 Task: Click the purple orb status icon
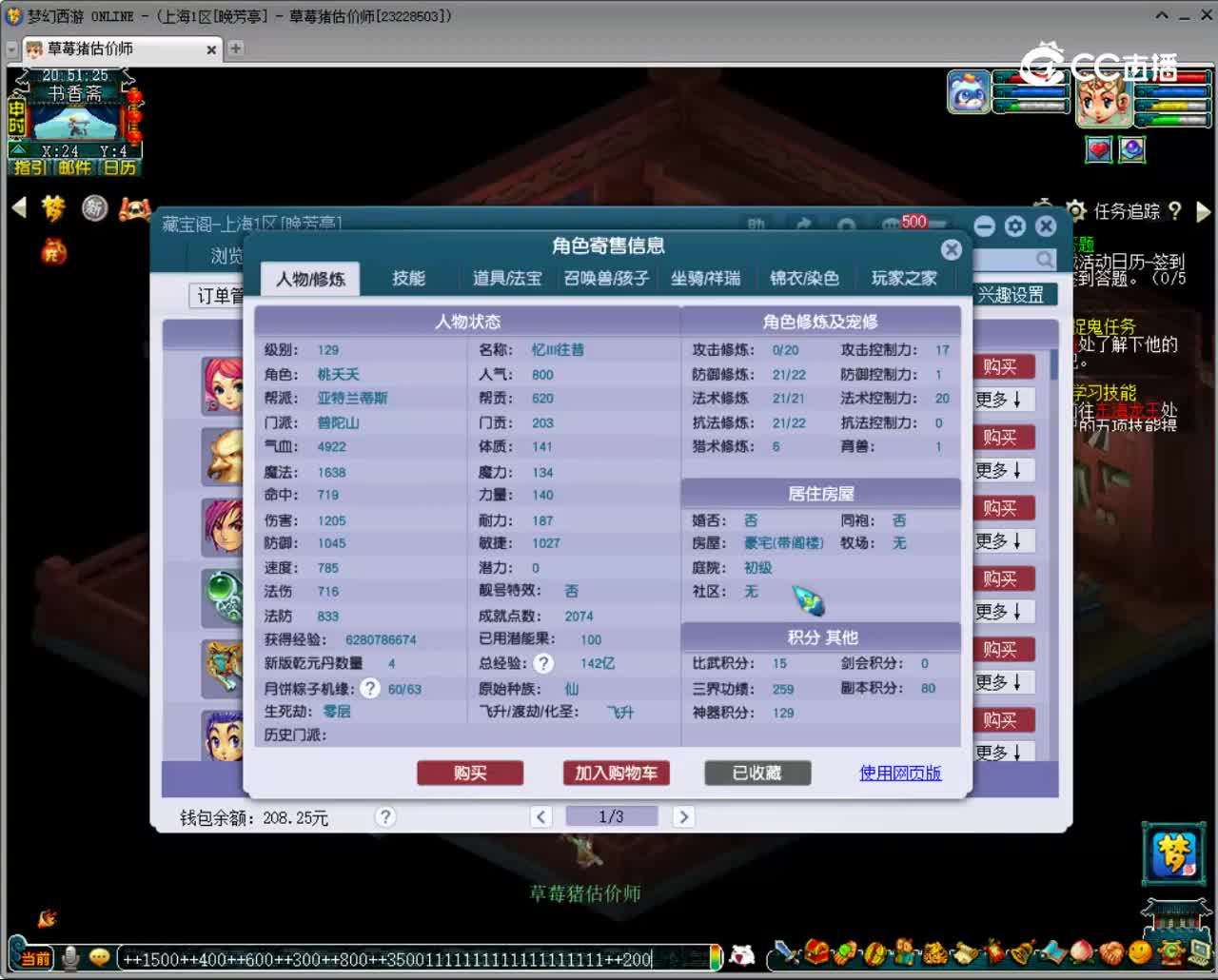(1132, 149)
